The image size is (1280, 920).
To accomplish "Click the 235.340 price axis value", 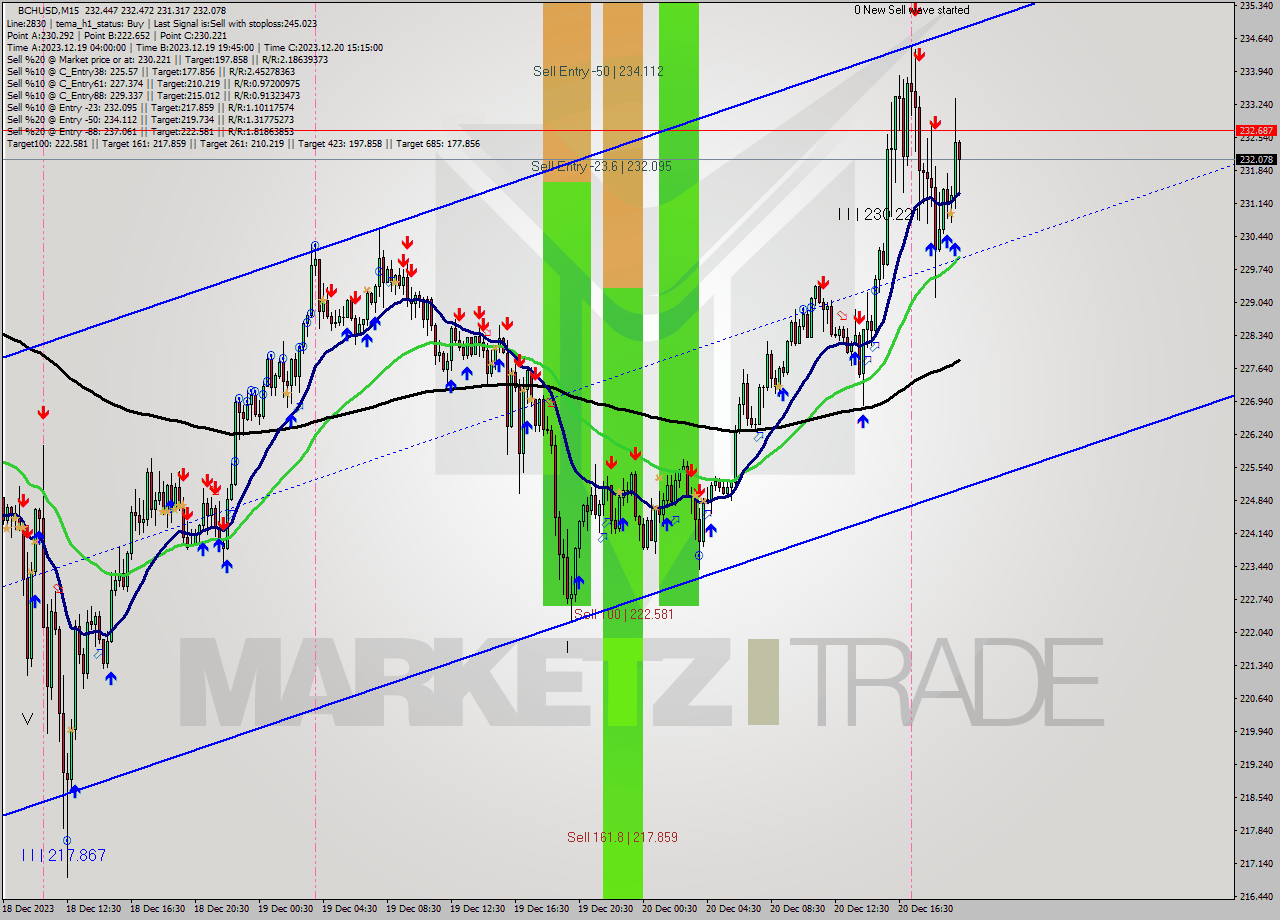I will (x=1256, y=6).
